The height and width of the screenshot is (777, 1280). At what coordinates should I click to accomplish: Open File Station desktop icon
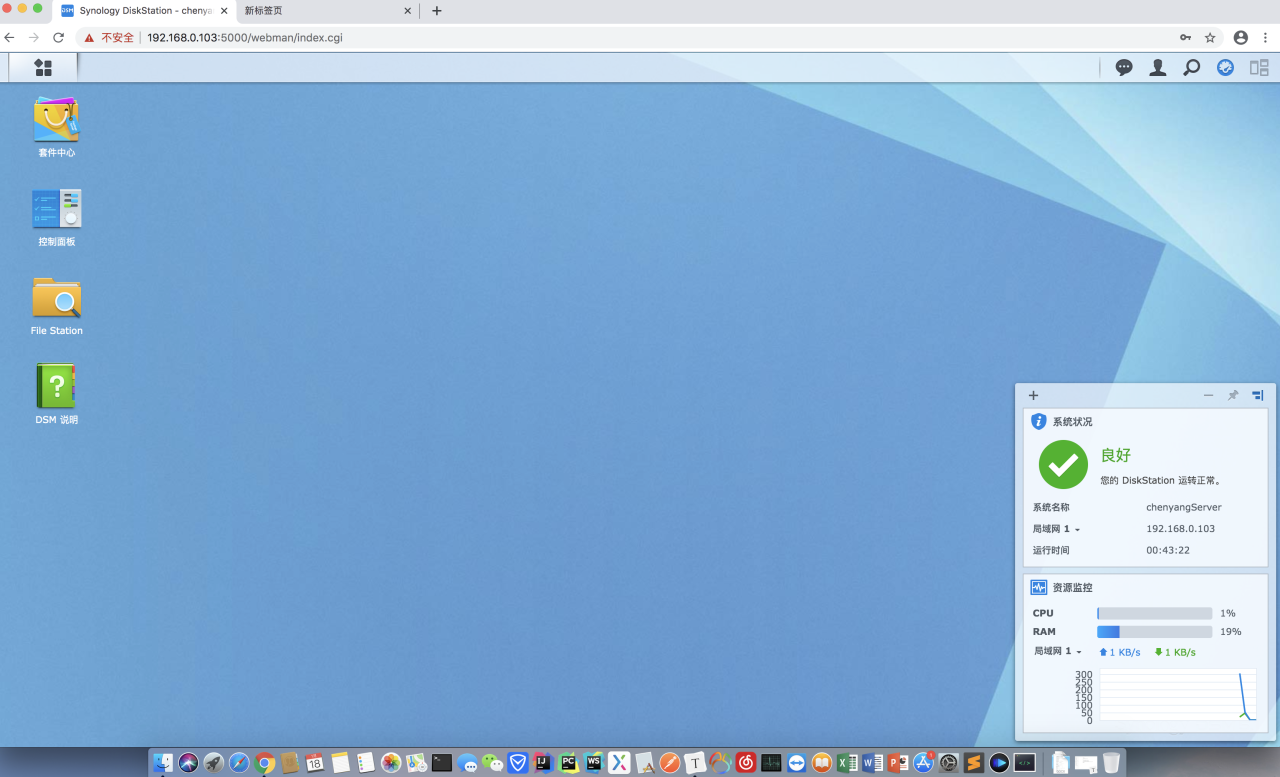57,298
